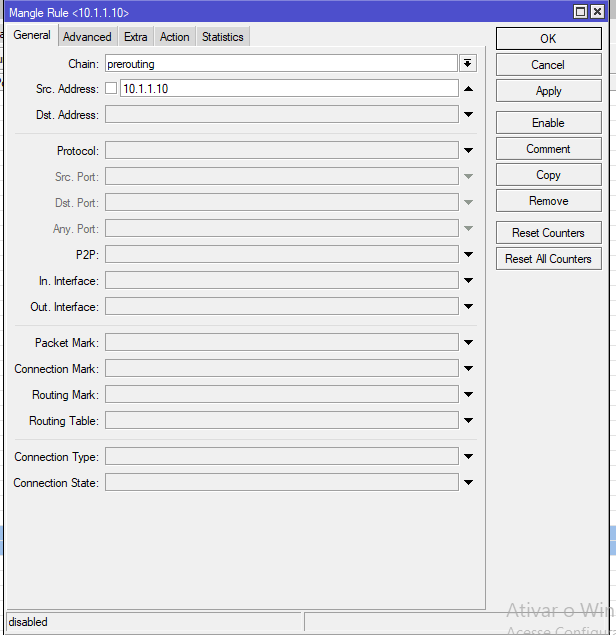
Task: Collapse the Src. Address field
Action: point(469,89)
